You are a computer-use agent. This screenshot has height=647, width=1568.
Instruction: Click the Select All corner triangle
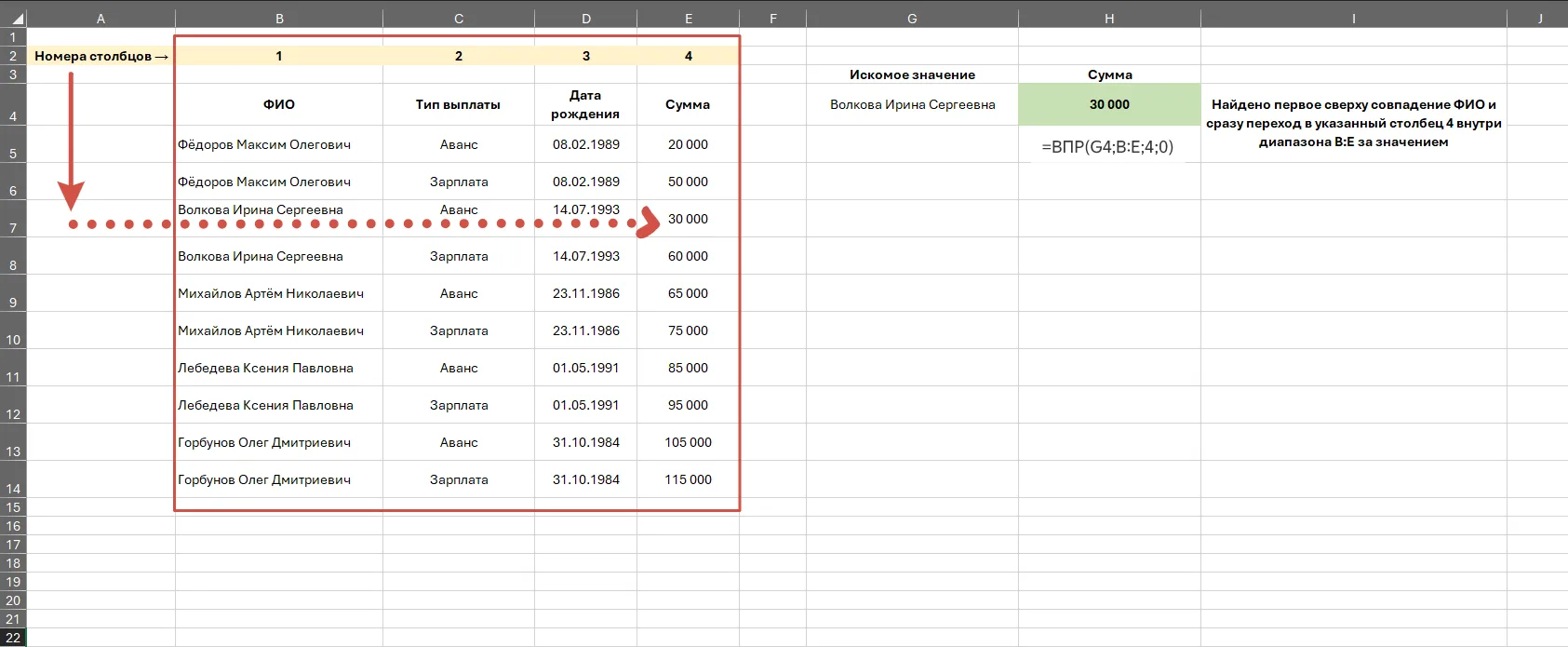point(18,19)
